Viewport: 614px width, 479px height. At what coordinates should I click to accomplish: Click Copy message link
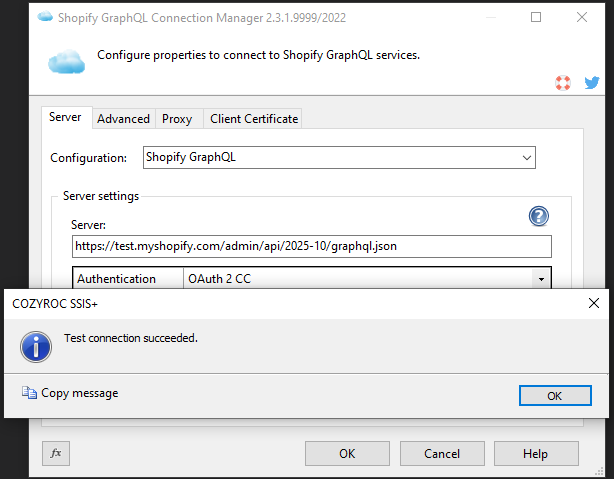[x=79, y=393]
